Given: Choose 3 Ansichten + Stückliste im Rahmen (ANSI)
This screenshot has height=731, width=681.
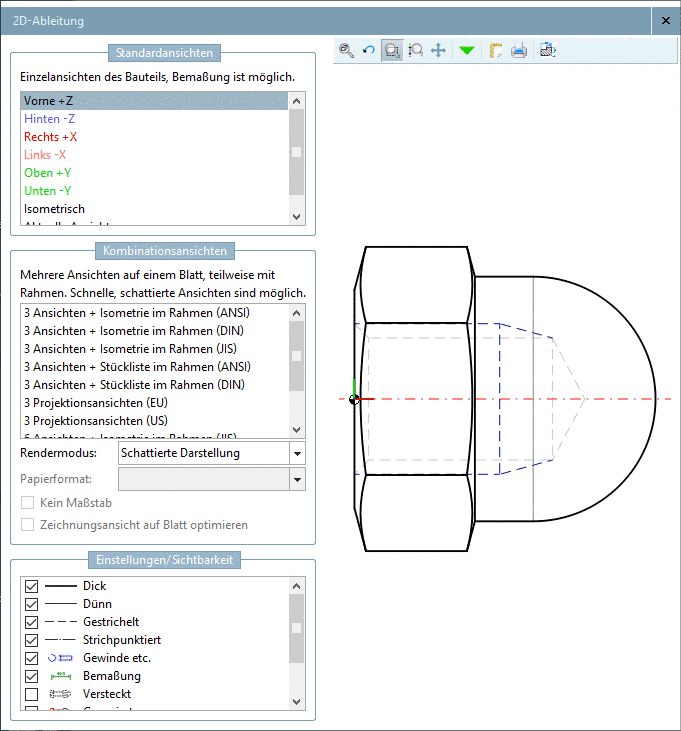Looking at the screenshot, I should [x=155, y=367].
